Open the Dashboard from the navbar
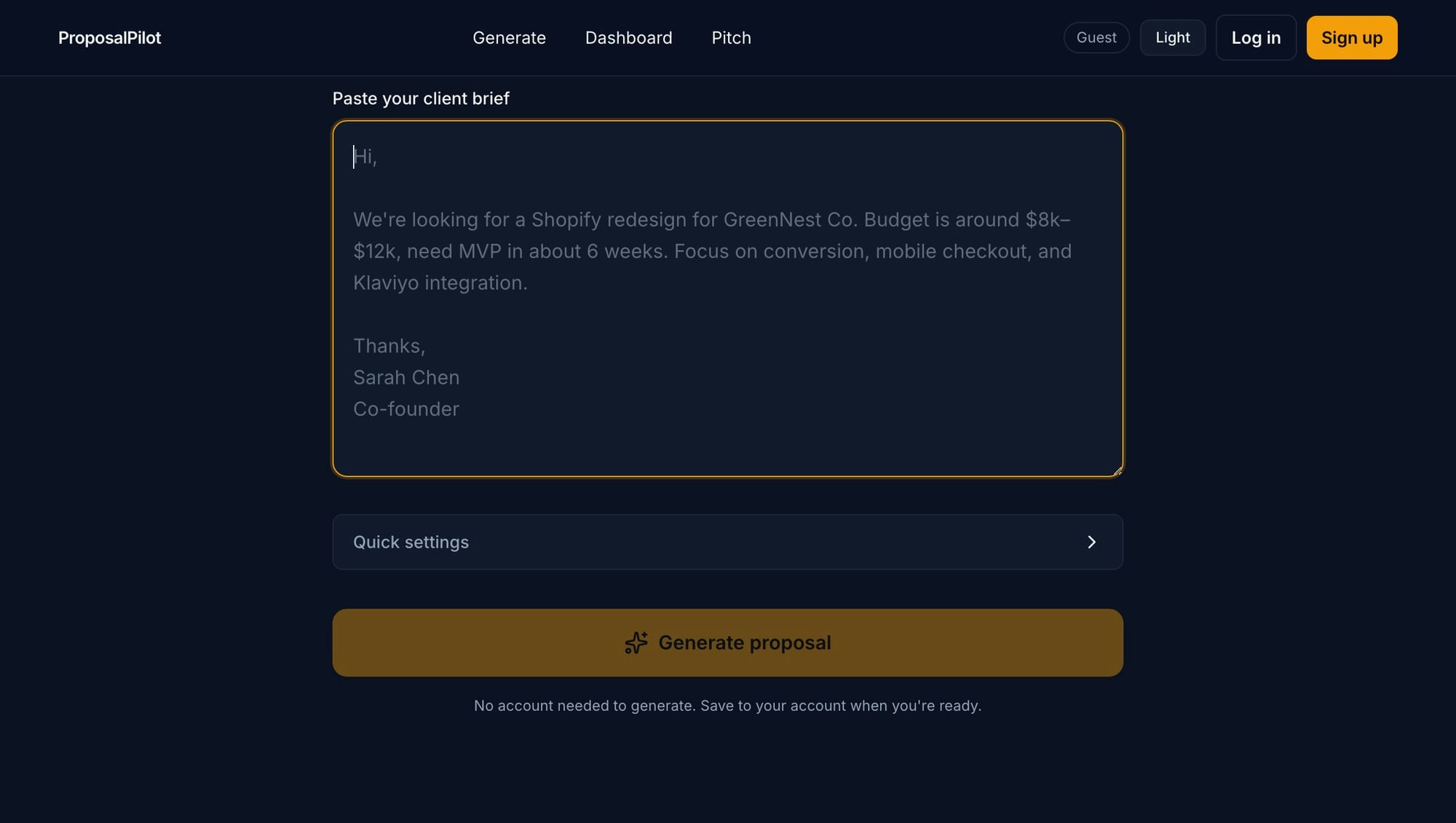The height and width of the screenshot is (823, 1456). (x=628, y=37)
